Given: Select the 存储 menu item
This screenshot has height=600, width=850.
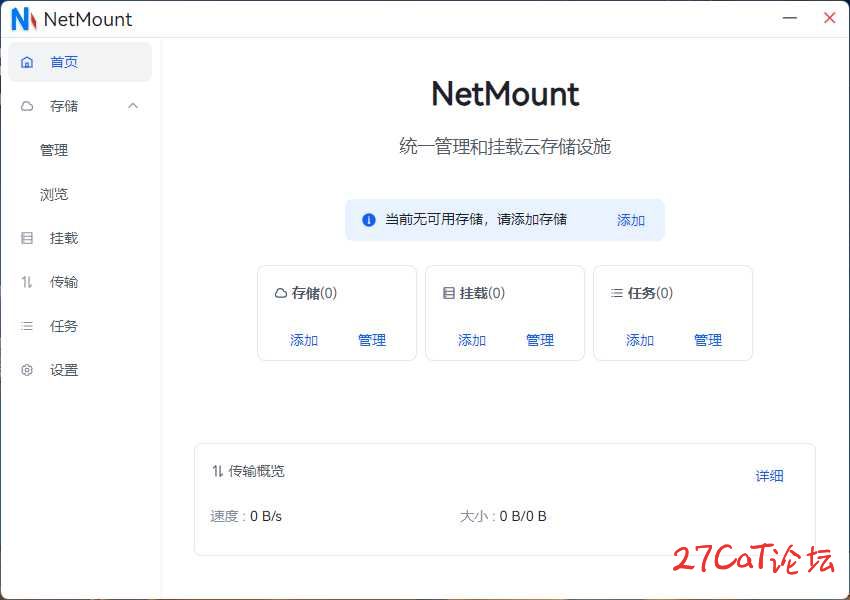Looking at the screenshot, I should click(x=80, y=106).
